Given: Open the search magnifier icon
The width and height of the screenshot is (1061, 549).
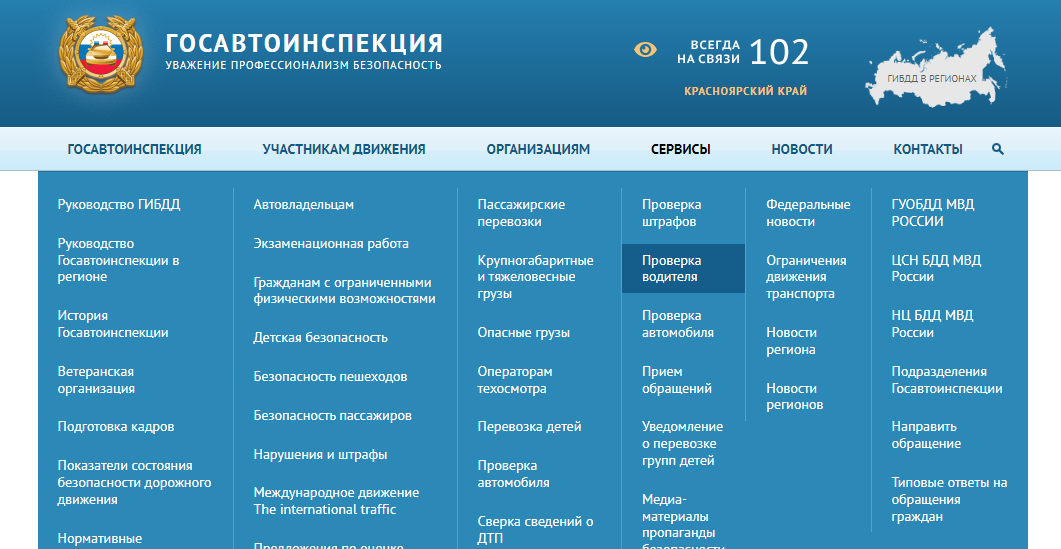Looking at the screenshot, I should pyautogui.click(x=997, y=149).
